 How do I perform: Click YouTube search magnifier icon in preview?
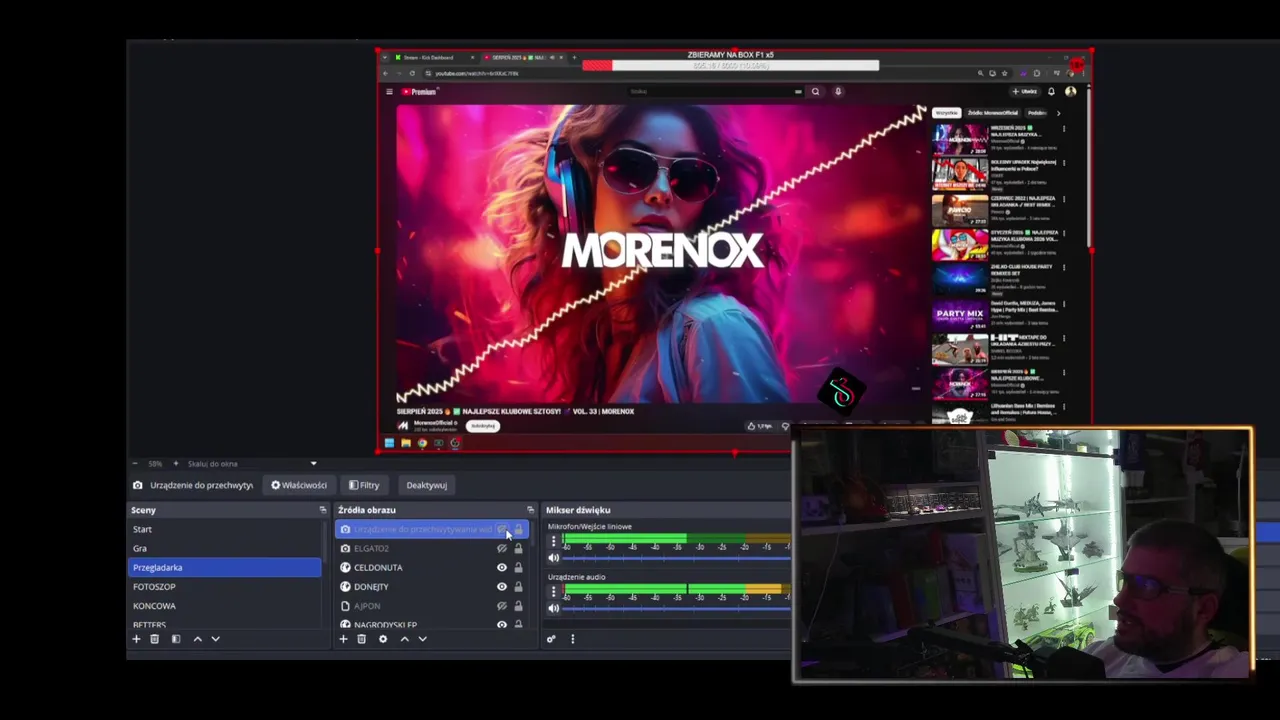pyautogui.click(x=815, y=91)
